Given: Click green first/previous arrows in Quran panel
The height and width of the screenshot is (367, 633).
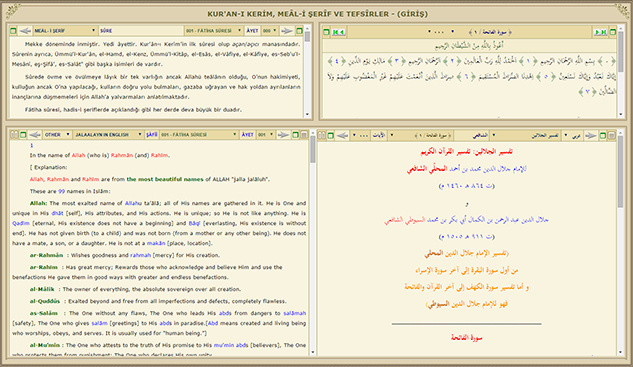Looking at the screenshot, I should 338,32.
